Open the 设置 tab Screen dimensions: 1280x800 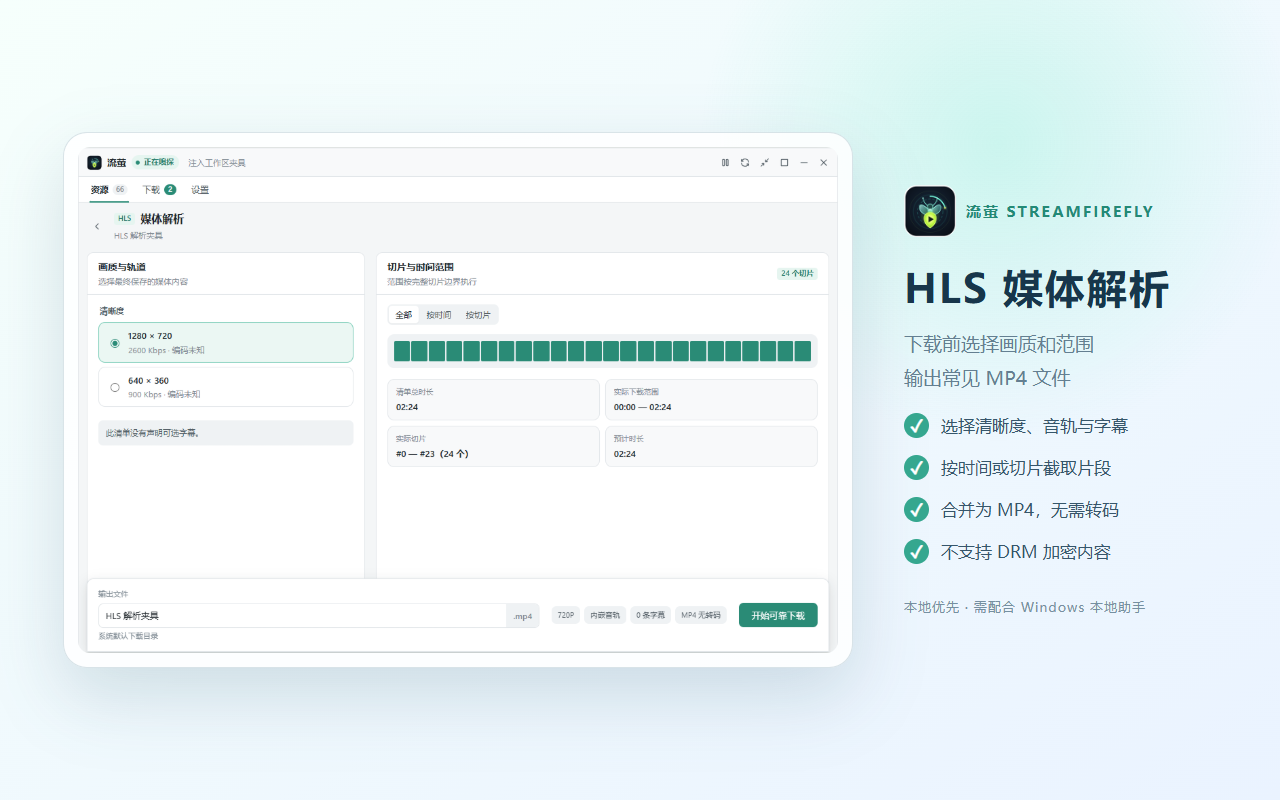(x=200, y=190)
